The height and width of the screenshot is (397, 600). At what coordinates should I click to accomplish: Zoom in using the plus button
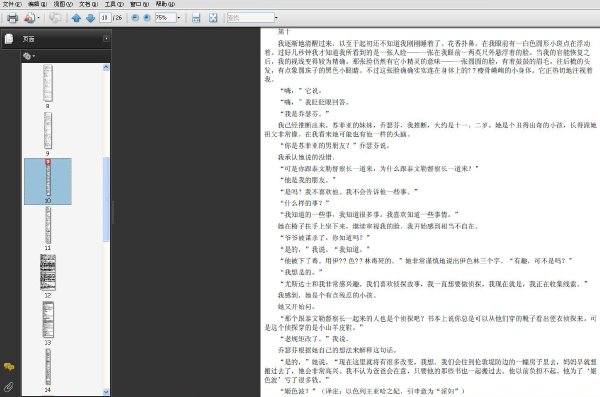pyautogui.click(x=147, y=18)
